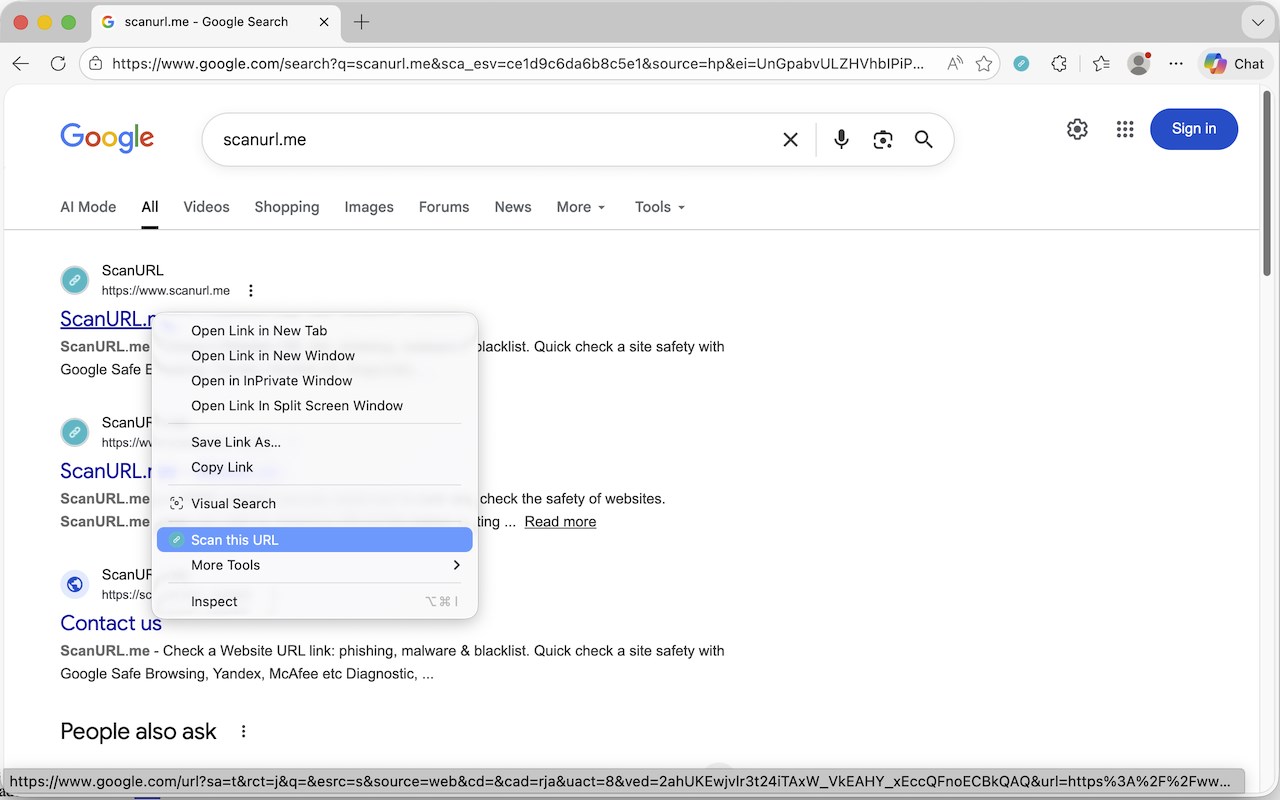Select the Videos search tab
Viewport: 1280px width, 800px height.
(x=206, y=207)
